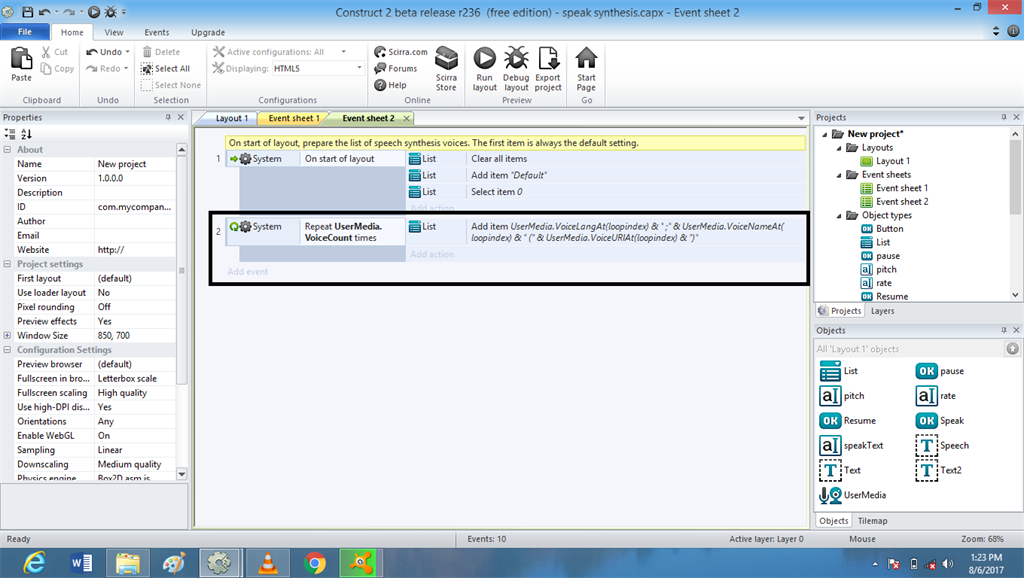Click Projects panel scroll down arrow
The image size is (1024, 578).
pos(1015,295)
